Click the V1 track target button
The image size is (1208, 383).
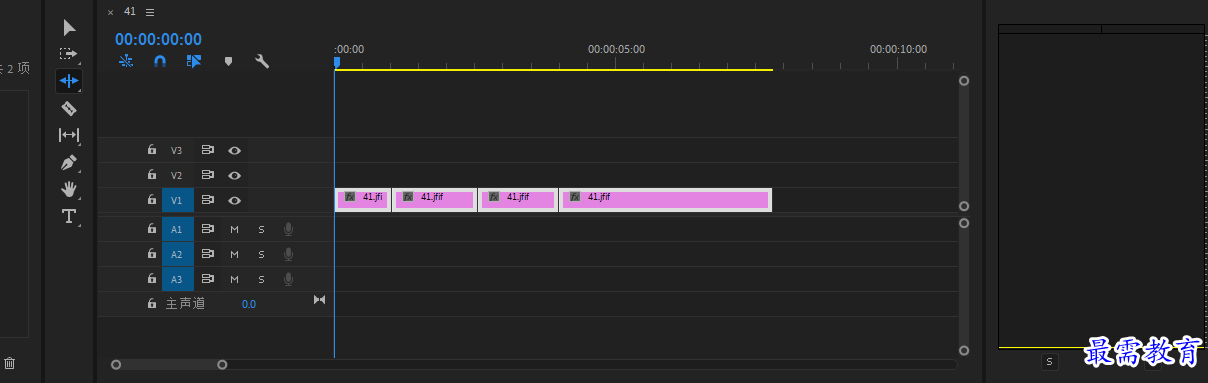pos(177,200)
